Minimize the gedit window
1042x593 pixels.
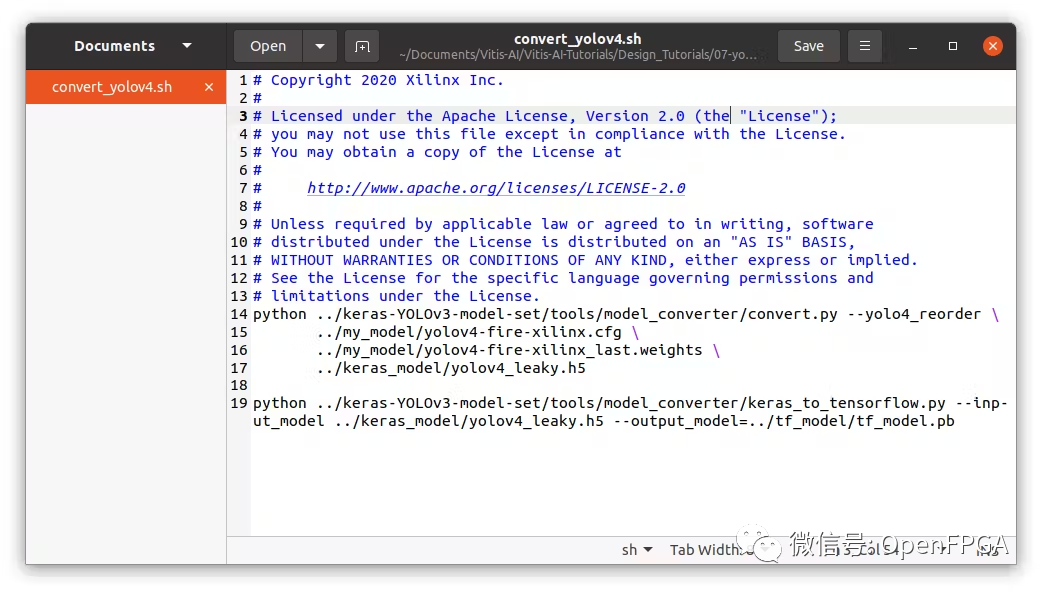914,46
